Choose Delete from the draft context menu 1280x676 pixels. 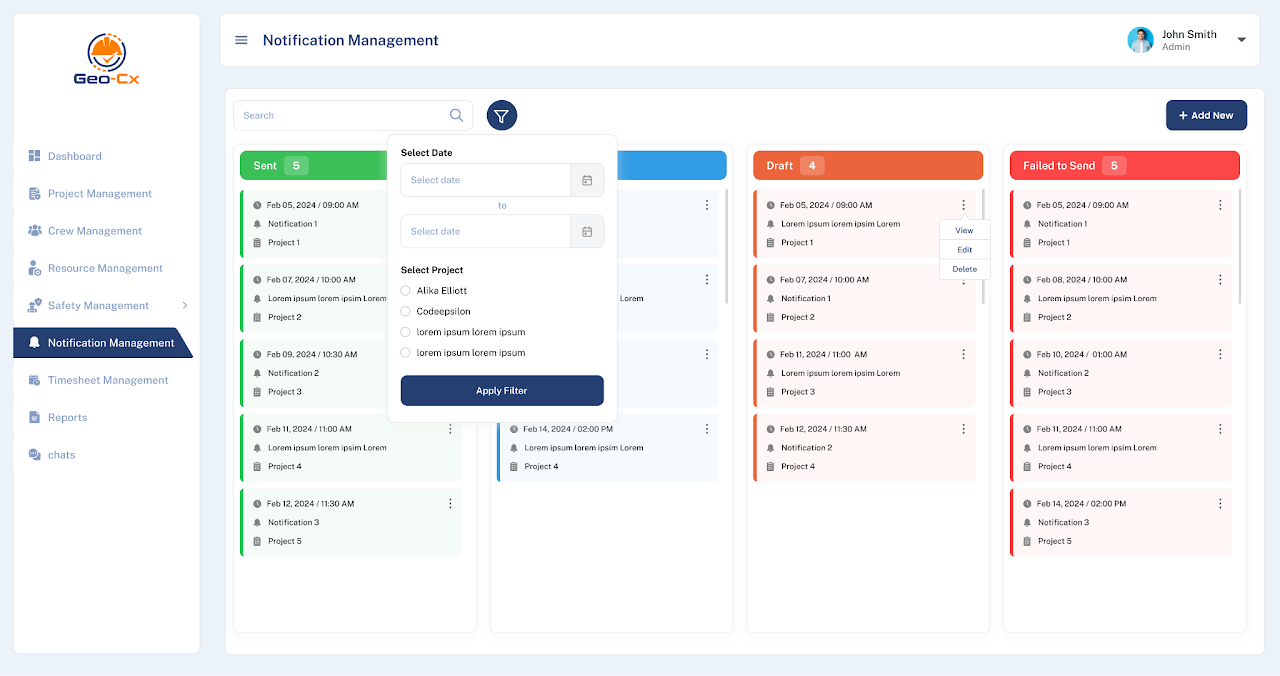click(964, 269)
